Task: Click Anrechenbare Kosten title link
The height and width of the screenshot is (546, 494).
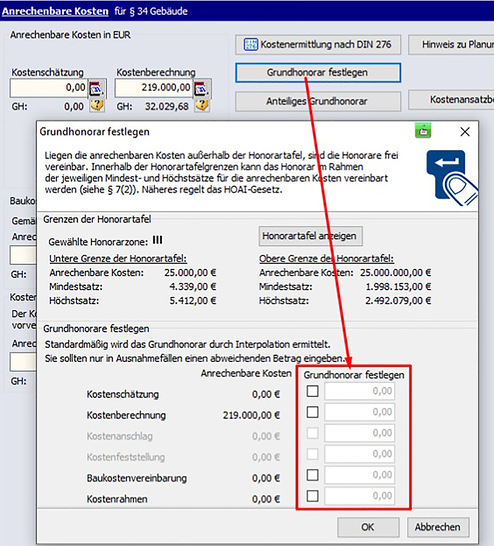Action: coord(55,11)
